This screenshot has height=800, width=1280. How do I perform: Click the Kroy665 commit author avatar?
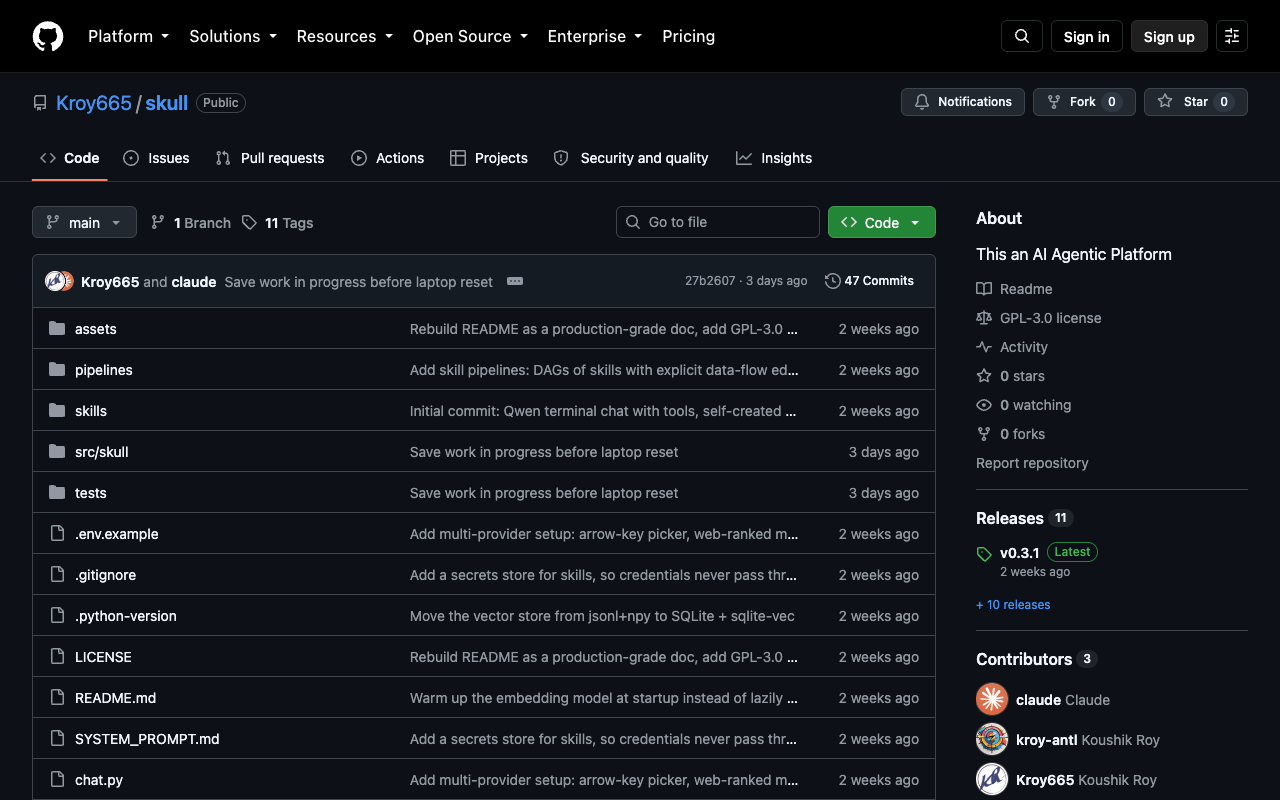point(56,281)
